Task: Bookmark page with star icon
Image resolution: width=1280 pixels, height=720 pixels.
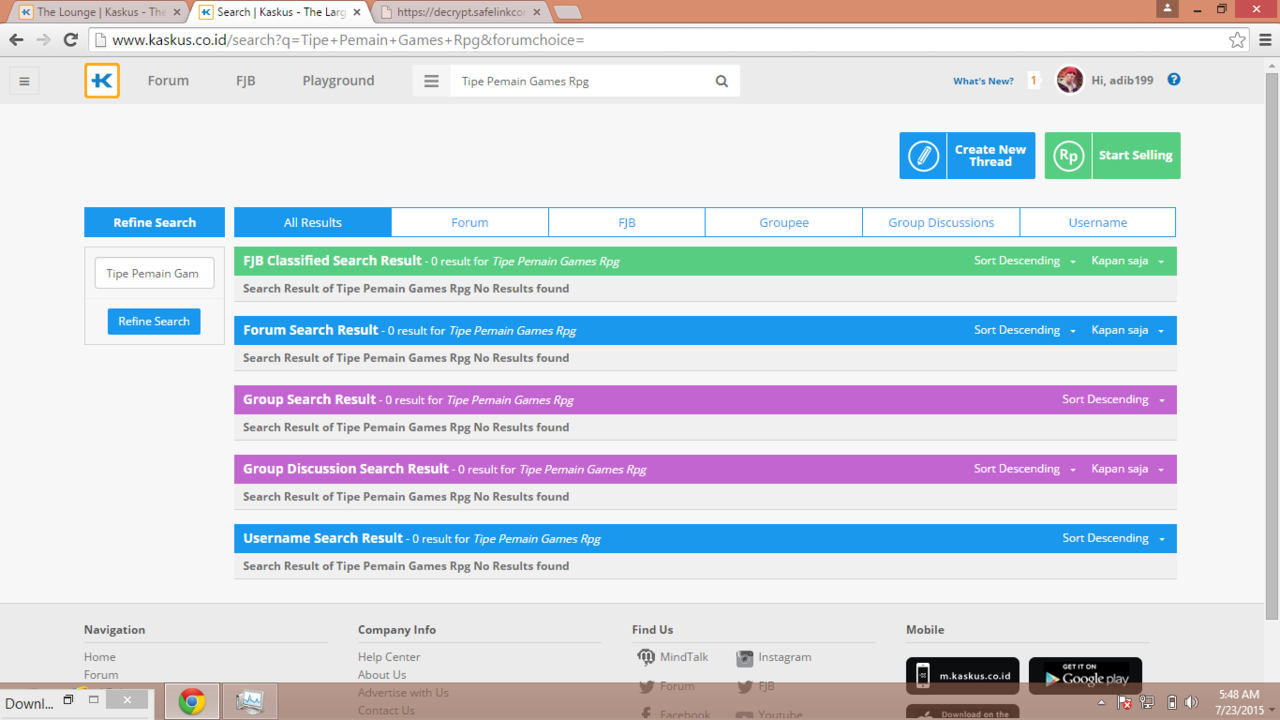Action: (1237, 40)
